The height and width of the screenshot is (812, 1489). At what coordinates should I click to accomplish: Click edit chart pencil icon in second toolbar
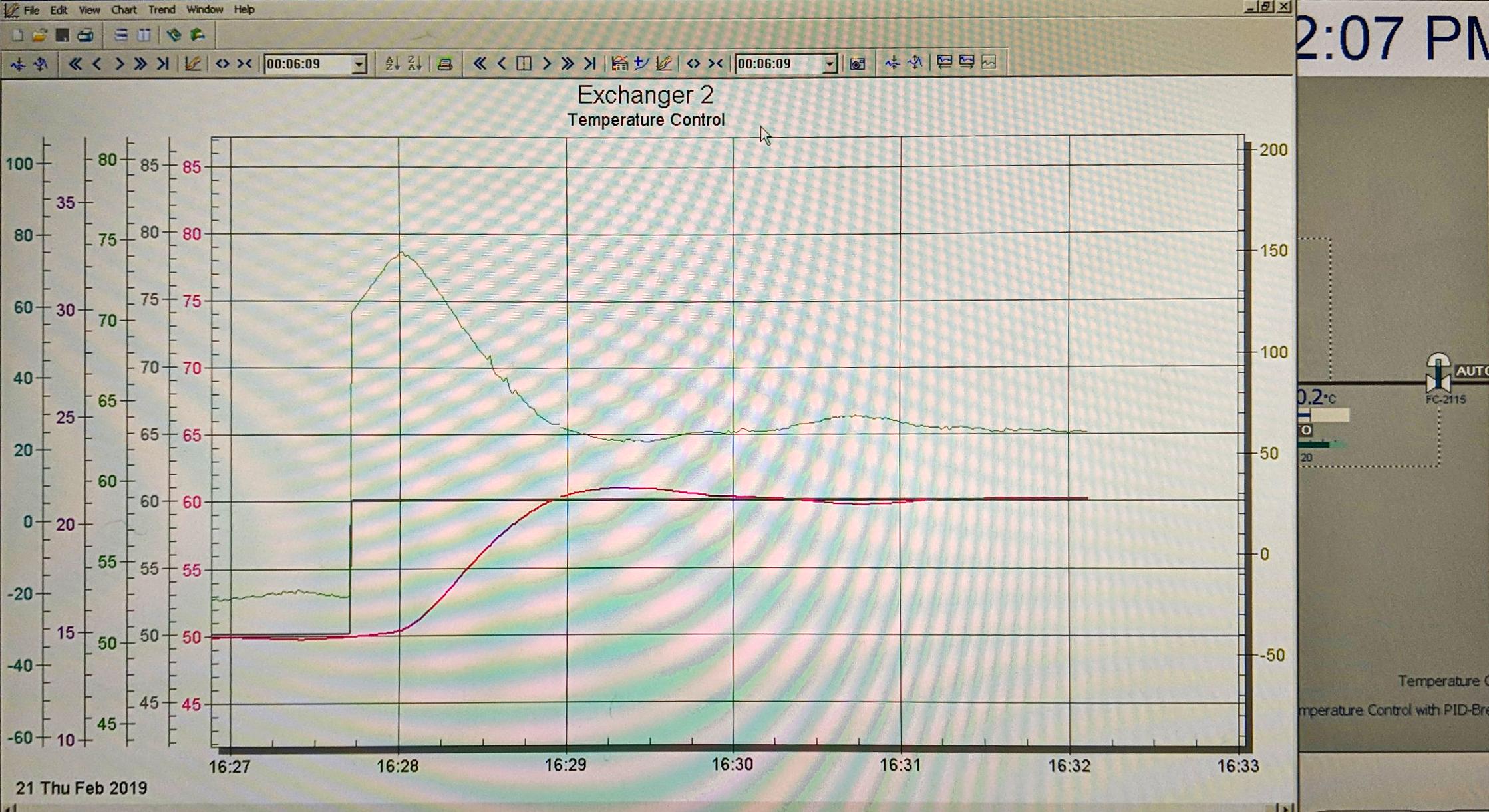[663, 64]
